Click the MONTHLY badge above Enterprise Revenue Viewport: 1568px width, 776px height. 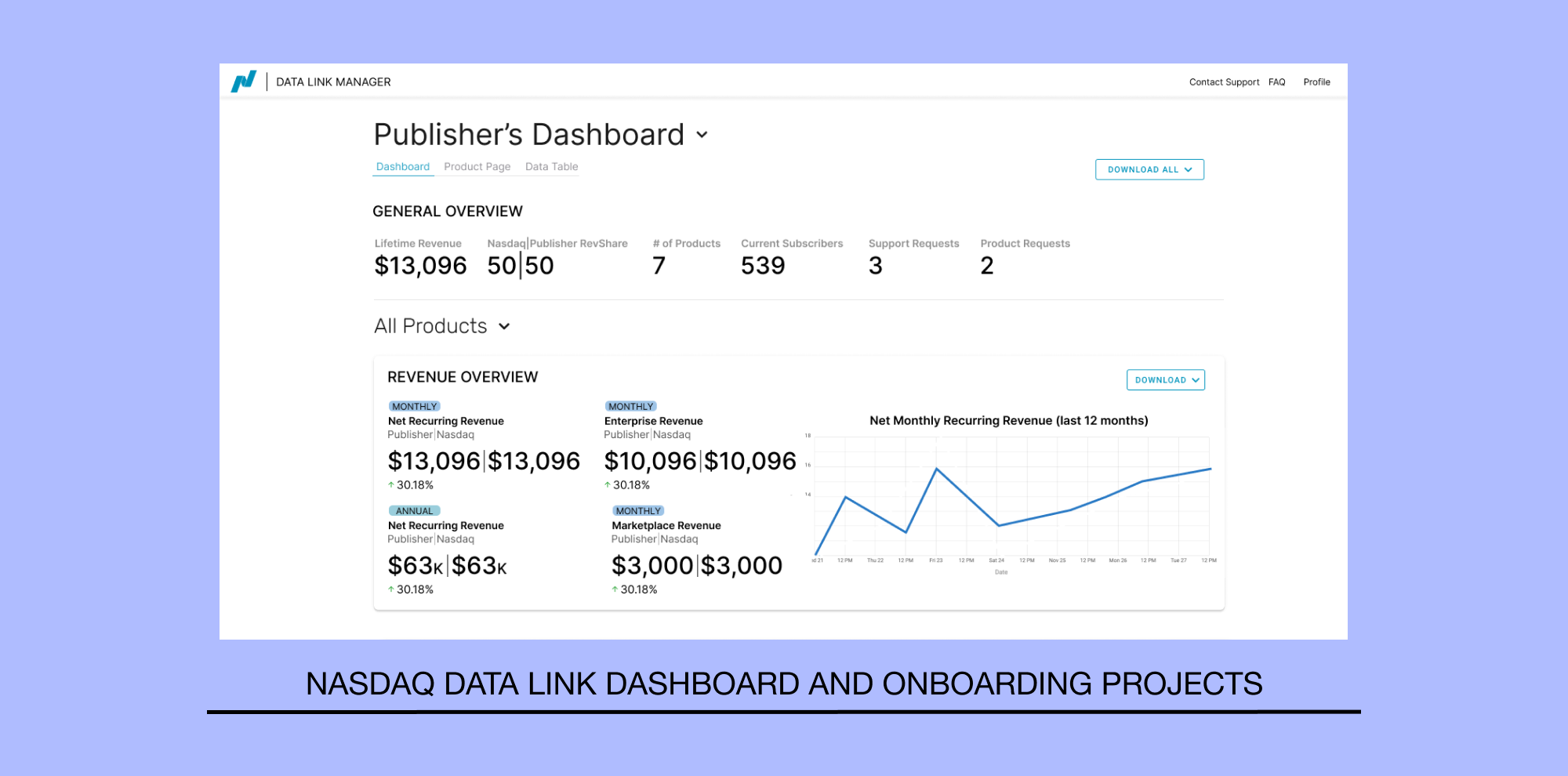click(x=631, y=407)
